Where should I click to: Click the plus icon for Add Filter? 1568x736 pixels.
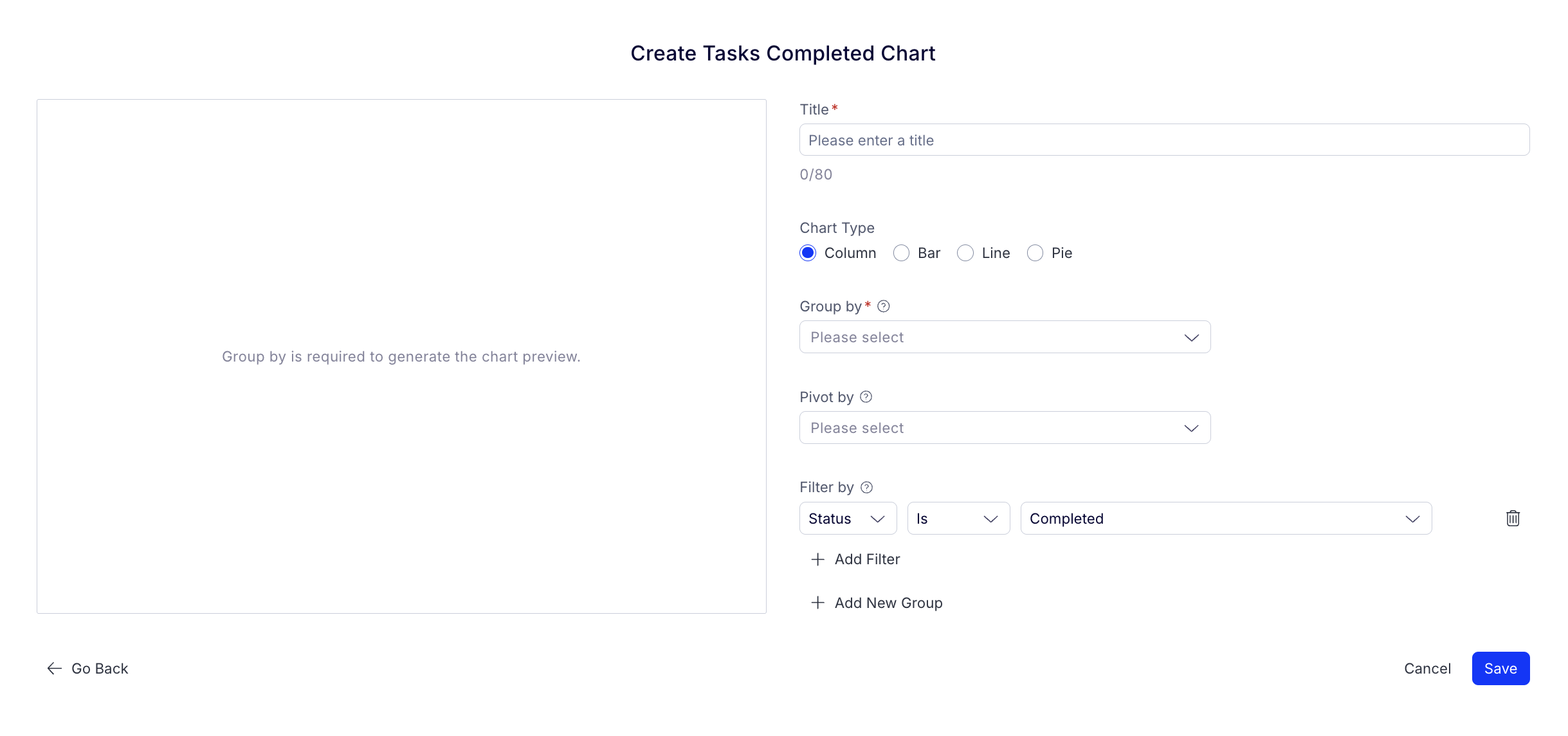coord(817,560)
